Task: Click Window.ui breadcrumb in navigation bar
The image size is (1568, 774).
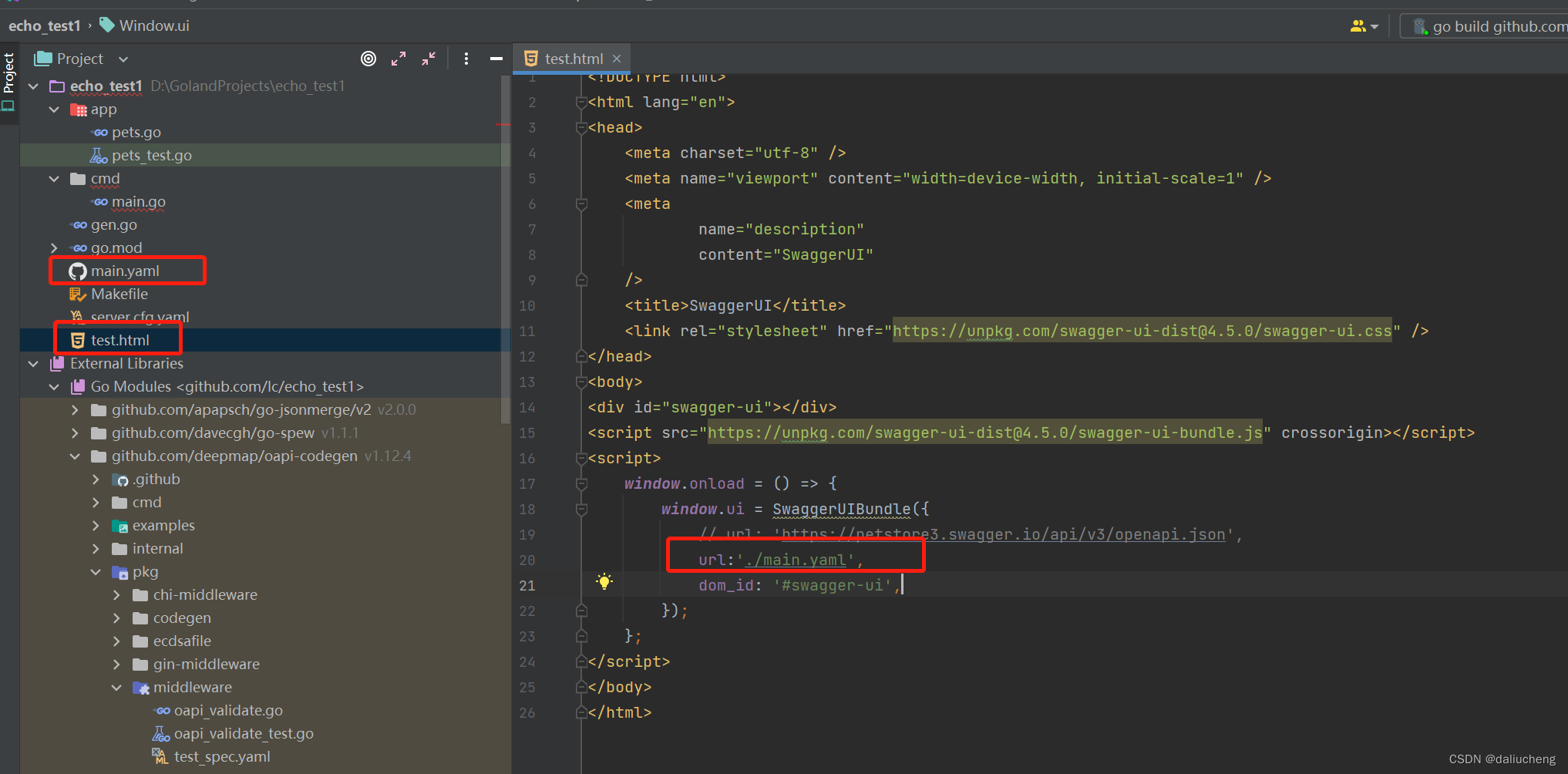Action: (x=145, y=25)
